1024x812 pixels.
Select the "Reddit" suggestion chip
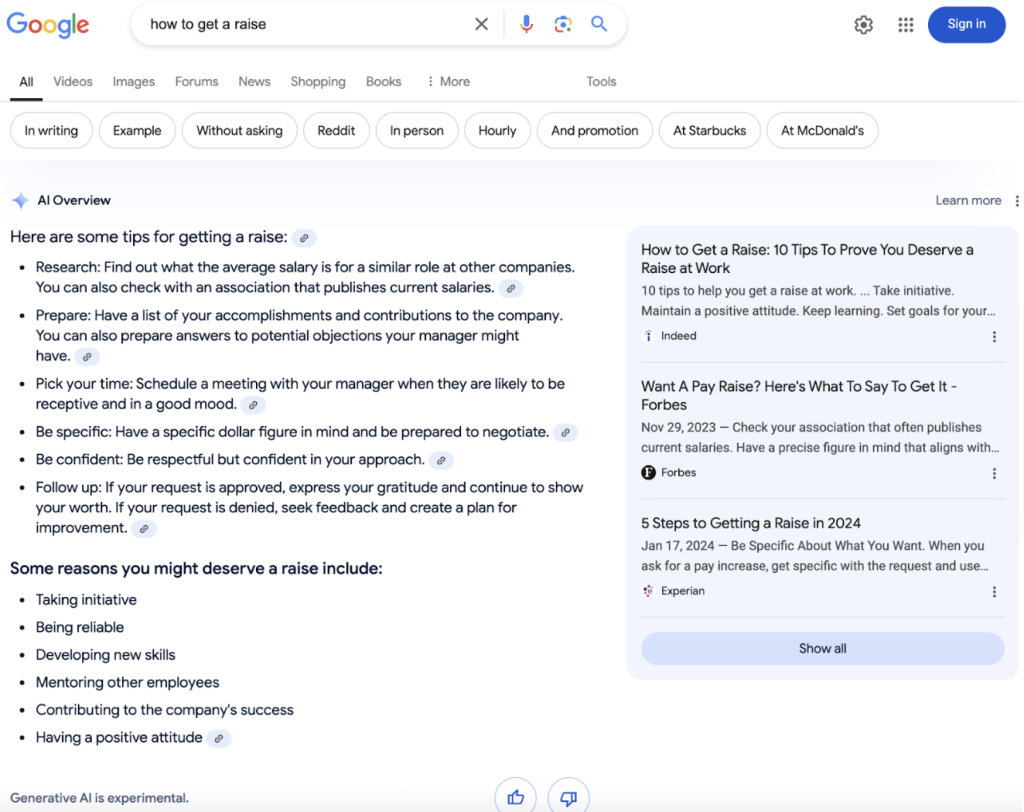coord(336,131)
